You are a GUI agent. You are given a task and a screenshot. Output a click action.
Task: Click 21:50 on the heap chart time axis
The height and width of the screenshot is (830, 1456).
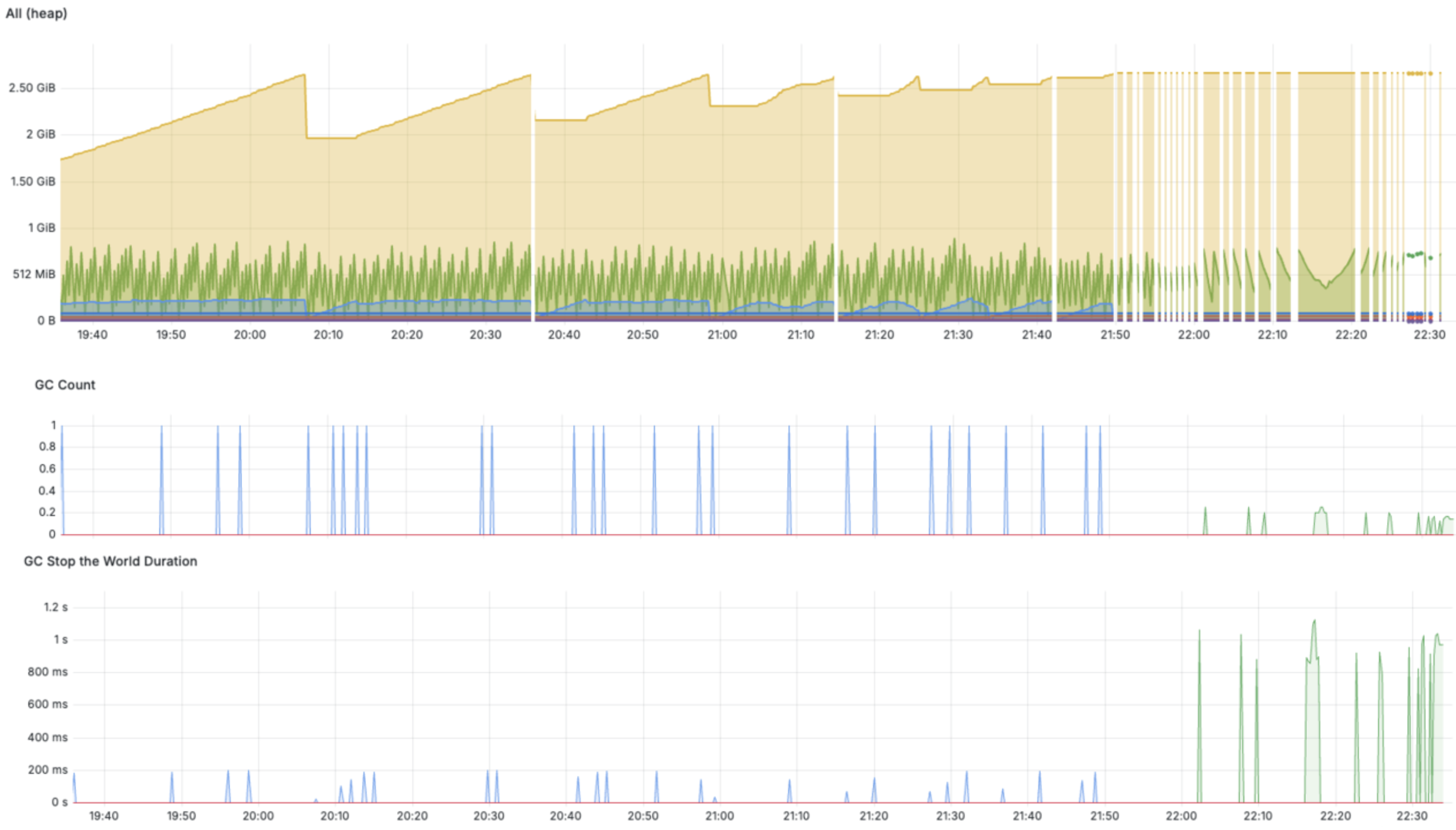(1114, 335)
